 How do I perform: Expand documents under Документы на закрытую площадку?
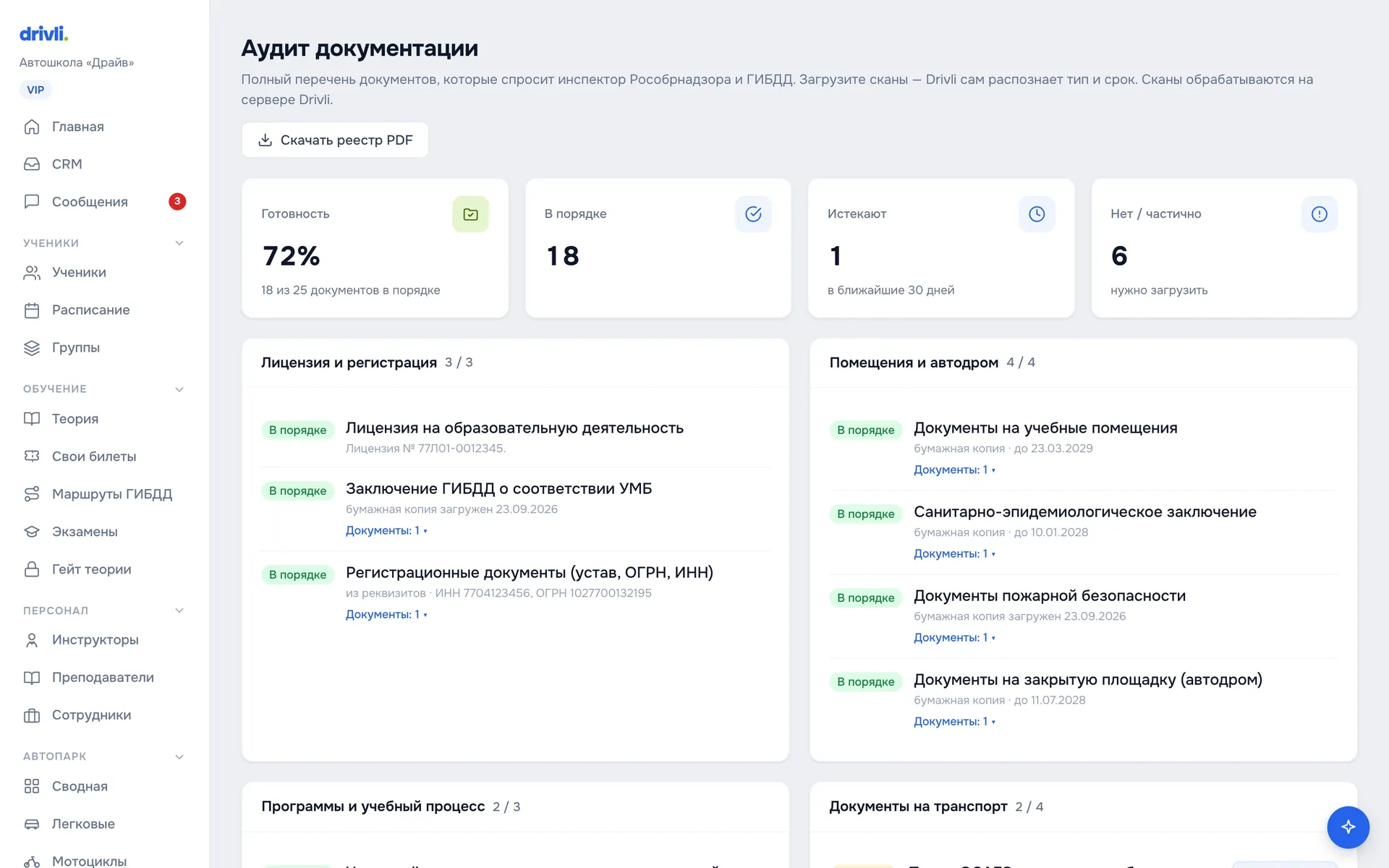tap(954, 721)
